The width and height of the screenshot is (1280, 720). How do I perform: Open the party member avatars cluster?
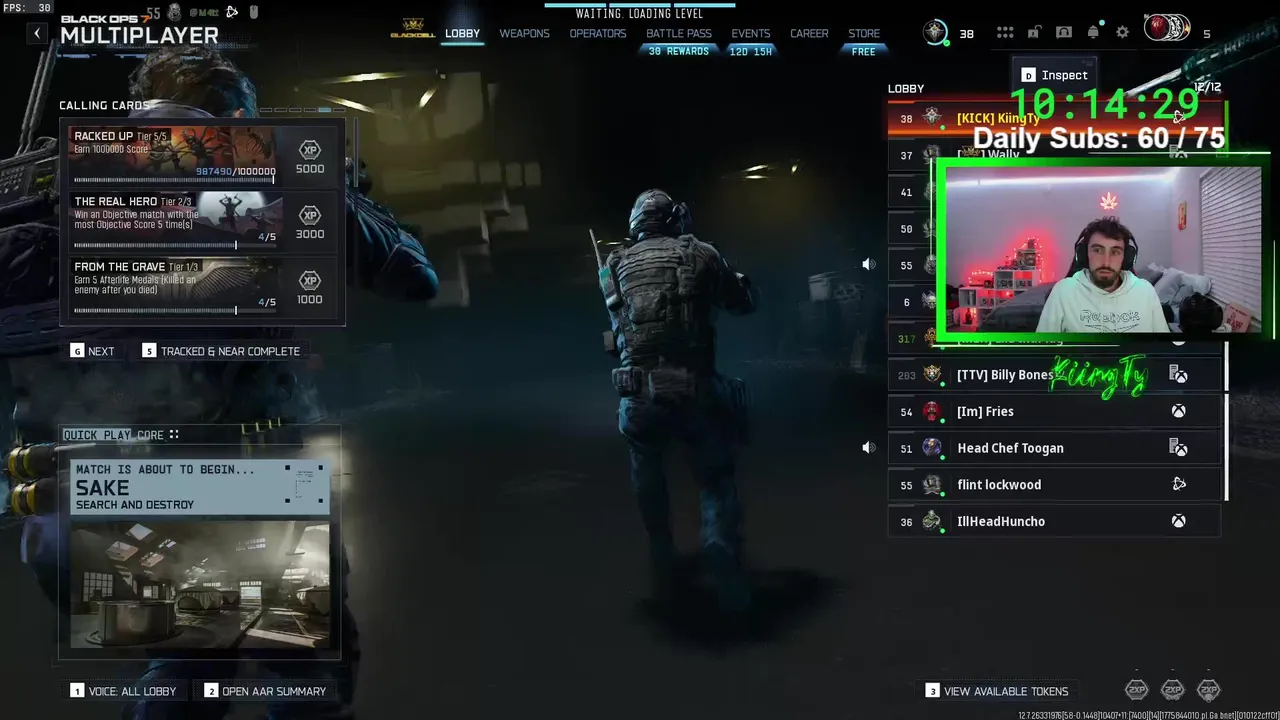(x=1167, y=29)
